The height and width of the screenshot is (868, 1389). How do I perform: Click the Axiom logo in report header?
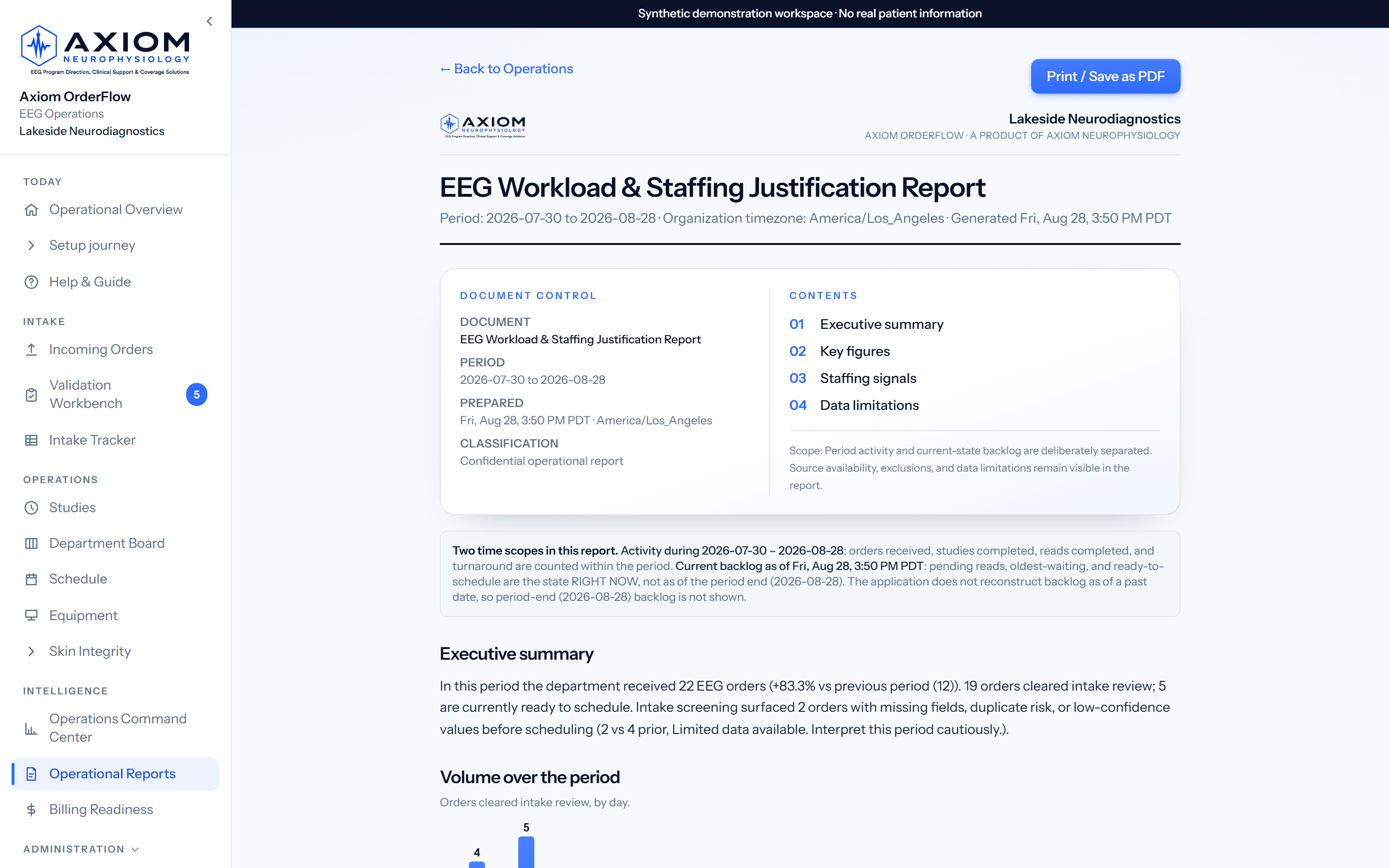(483, 125)
